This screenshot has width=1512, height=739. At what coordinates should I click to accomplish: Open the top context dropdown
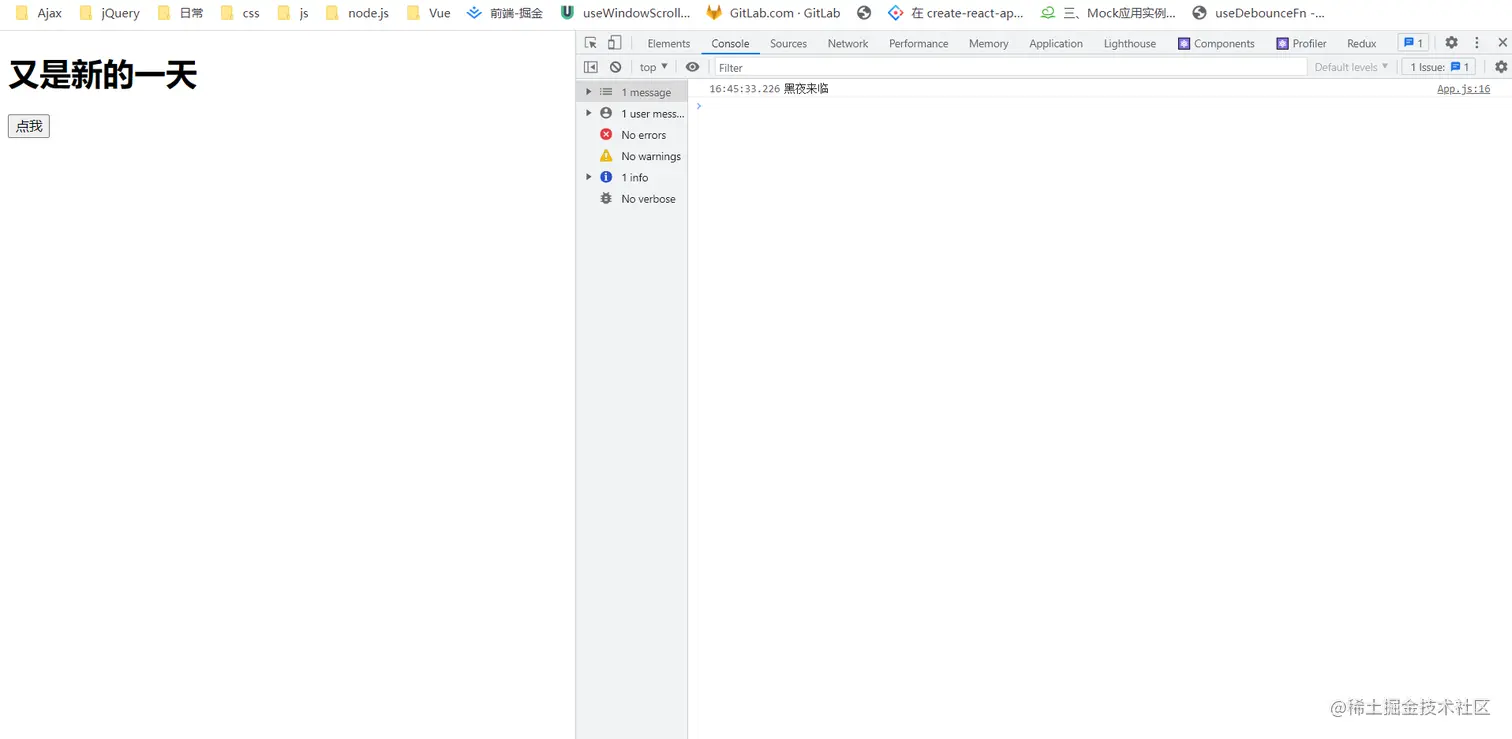pos(653,67)
